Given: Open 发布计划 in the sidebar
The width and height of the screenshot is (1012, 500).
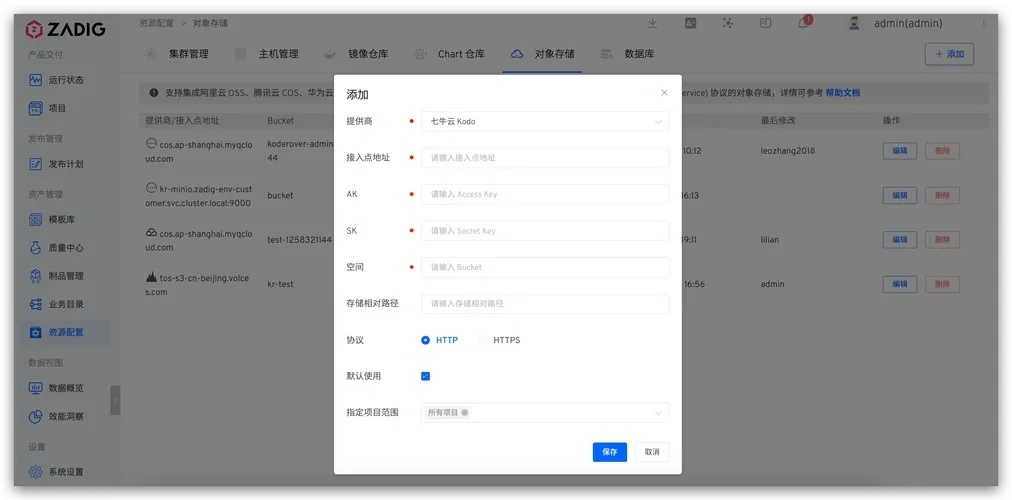Looking at the screenshot, I should pyautogui.click(x=57, y=164).
